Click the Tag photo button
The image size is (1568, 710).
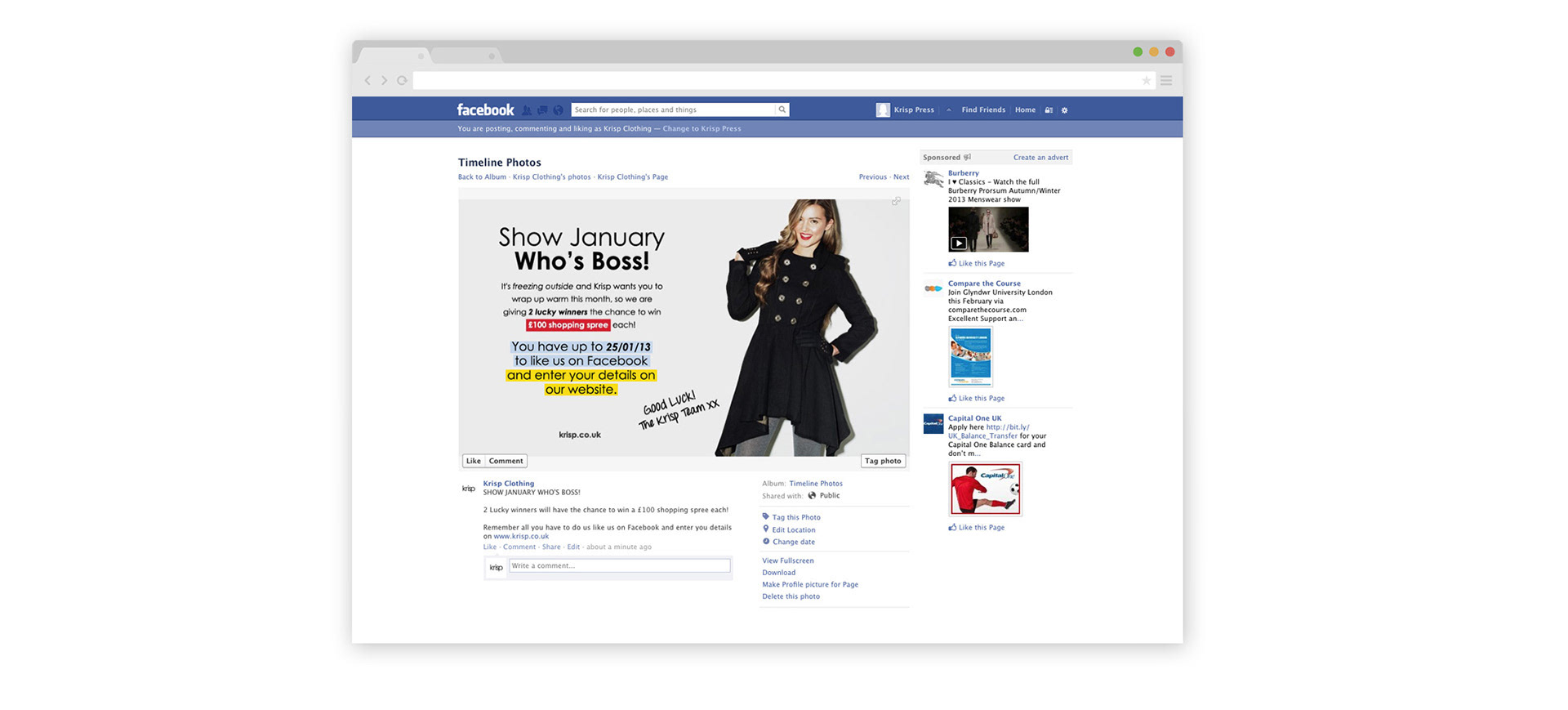pyautogui.click(x=883, y=461)
